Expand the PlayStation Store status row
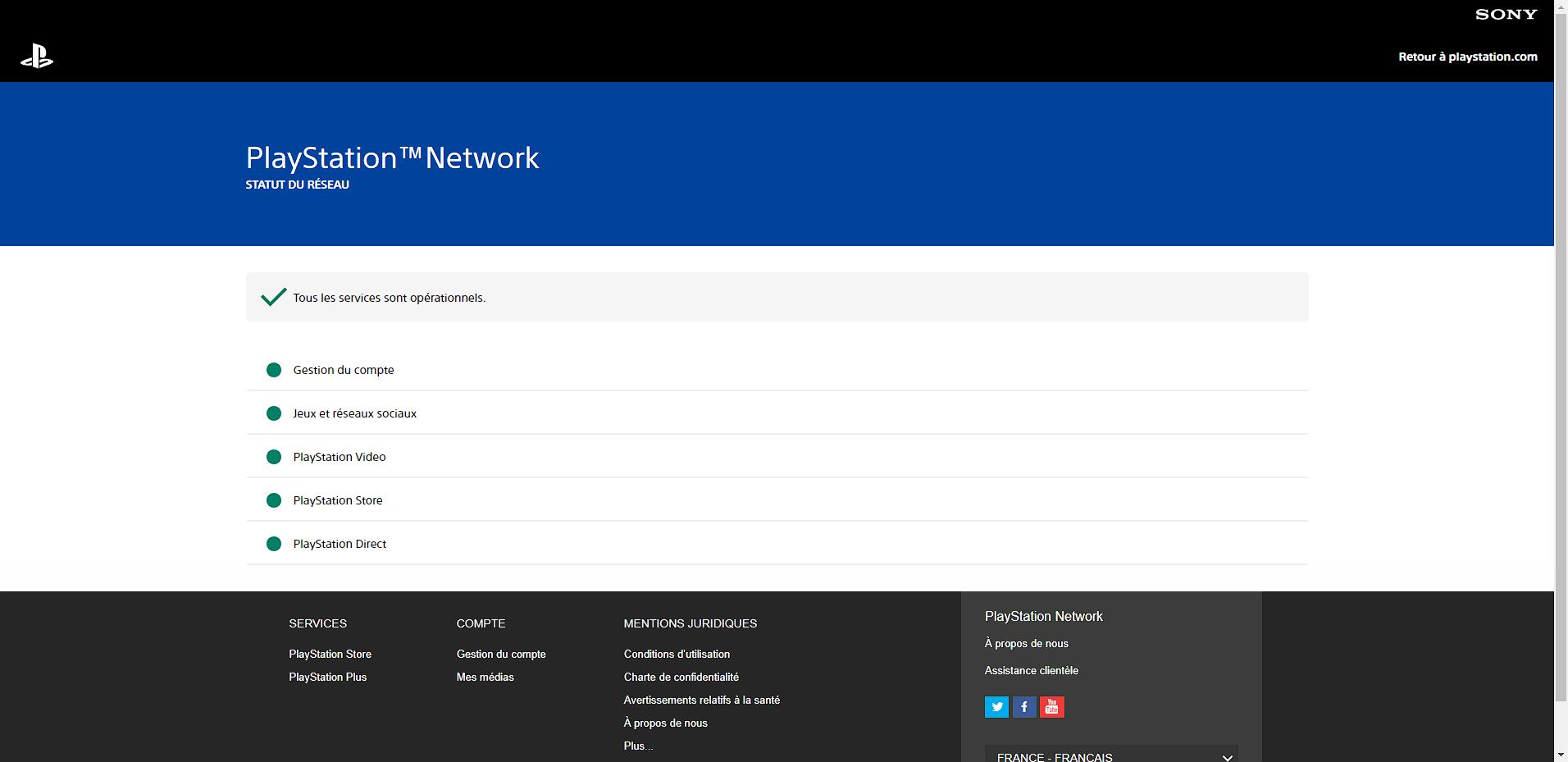 (338, 500)
